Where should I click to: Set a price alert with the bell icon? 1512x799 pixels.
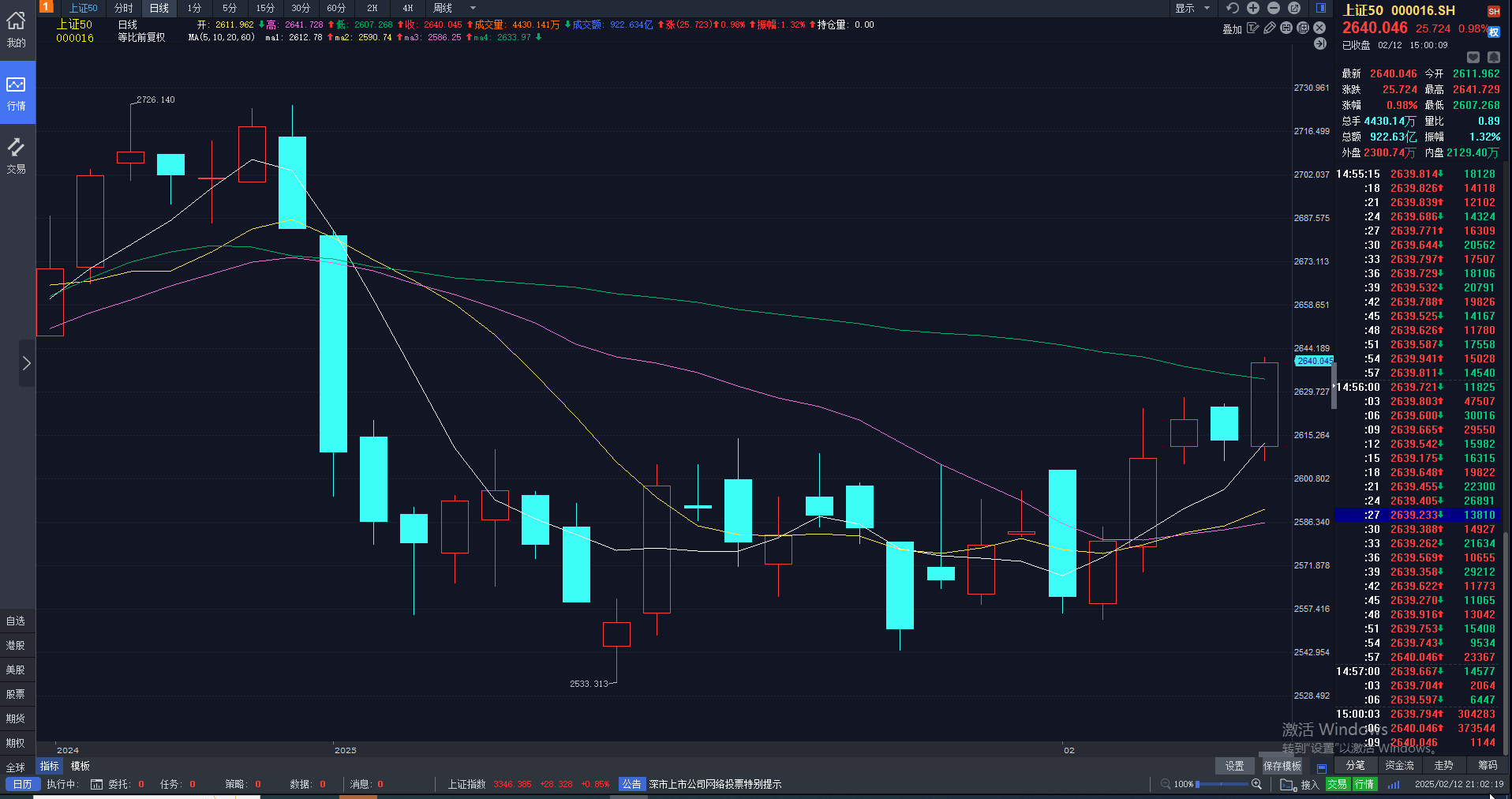click(x=1493, y=58)
